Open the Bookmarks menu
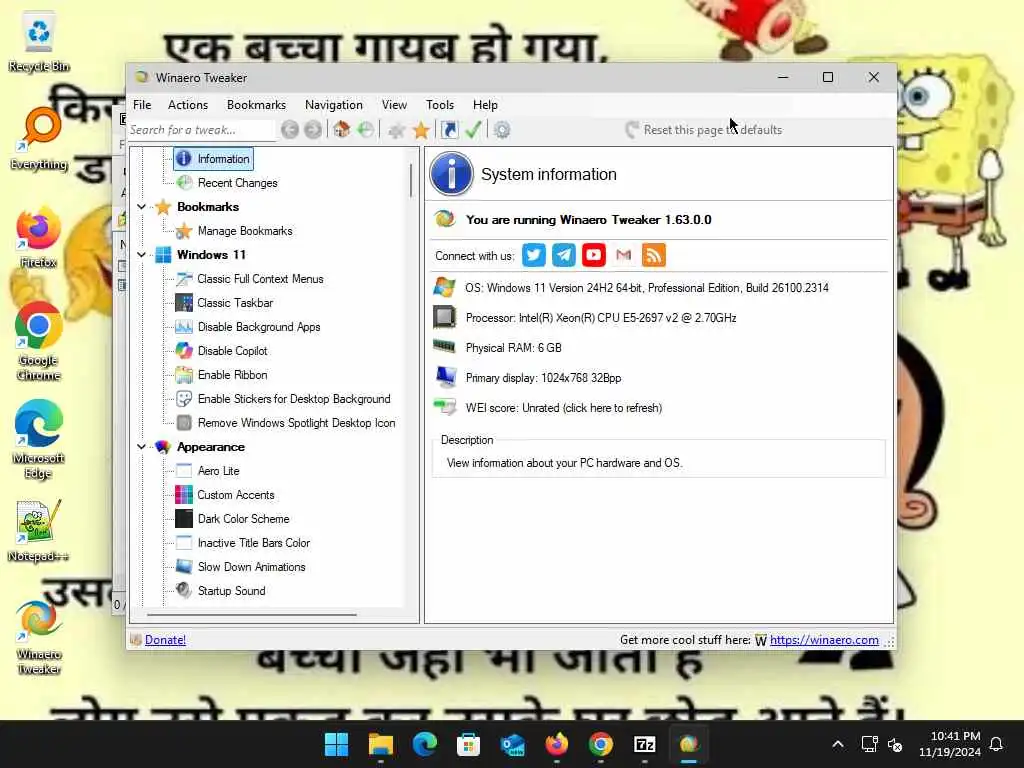 click(x=256, y=104)
